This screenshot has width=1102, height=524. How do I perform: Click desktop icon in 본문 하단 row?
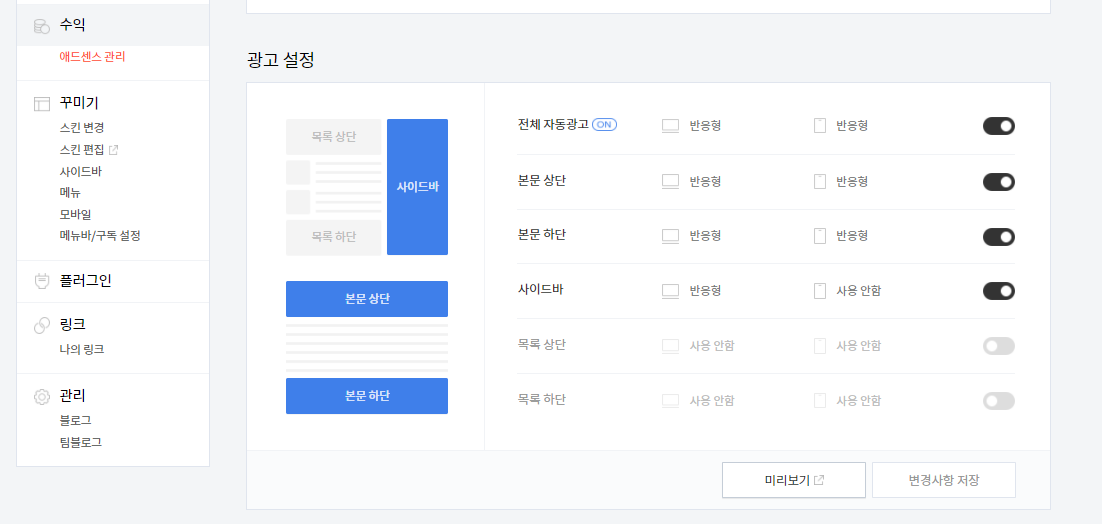click(670, 236)
